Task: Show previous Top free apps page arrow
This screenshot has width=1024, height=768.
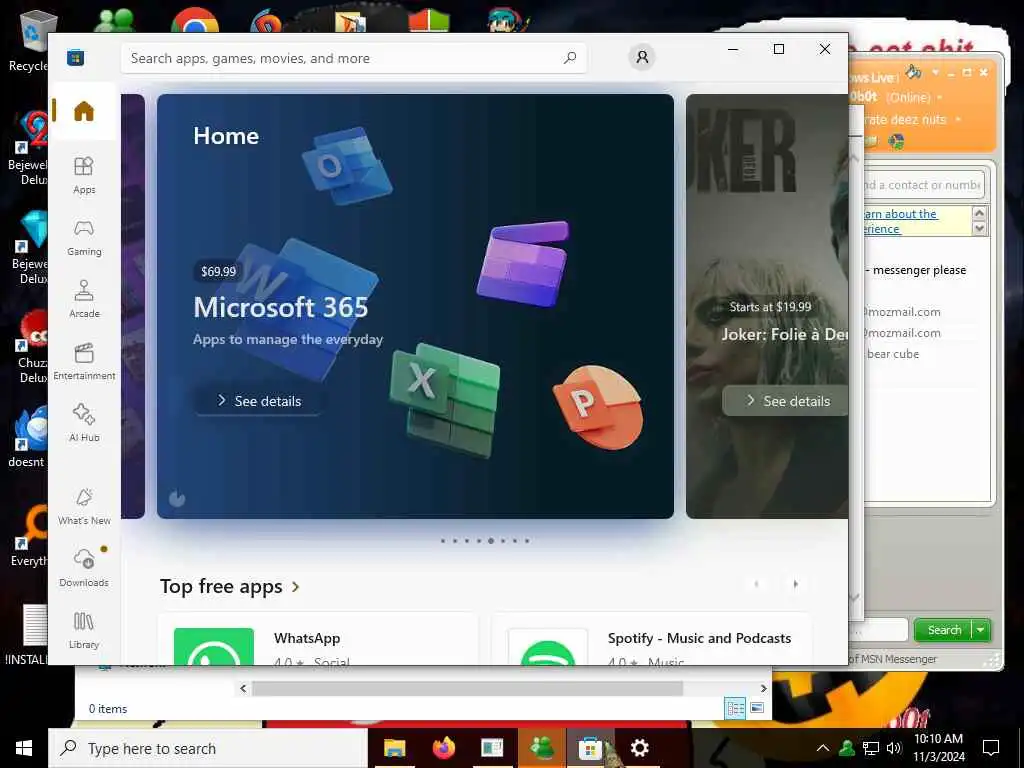Action: [x=756, y=584]
